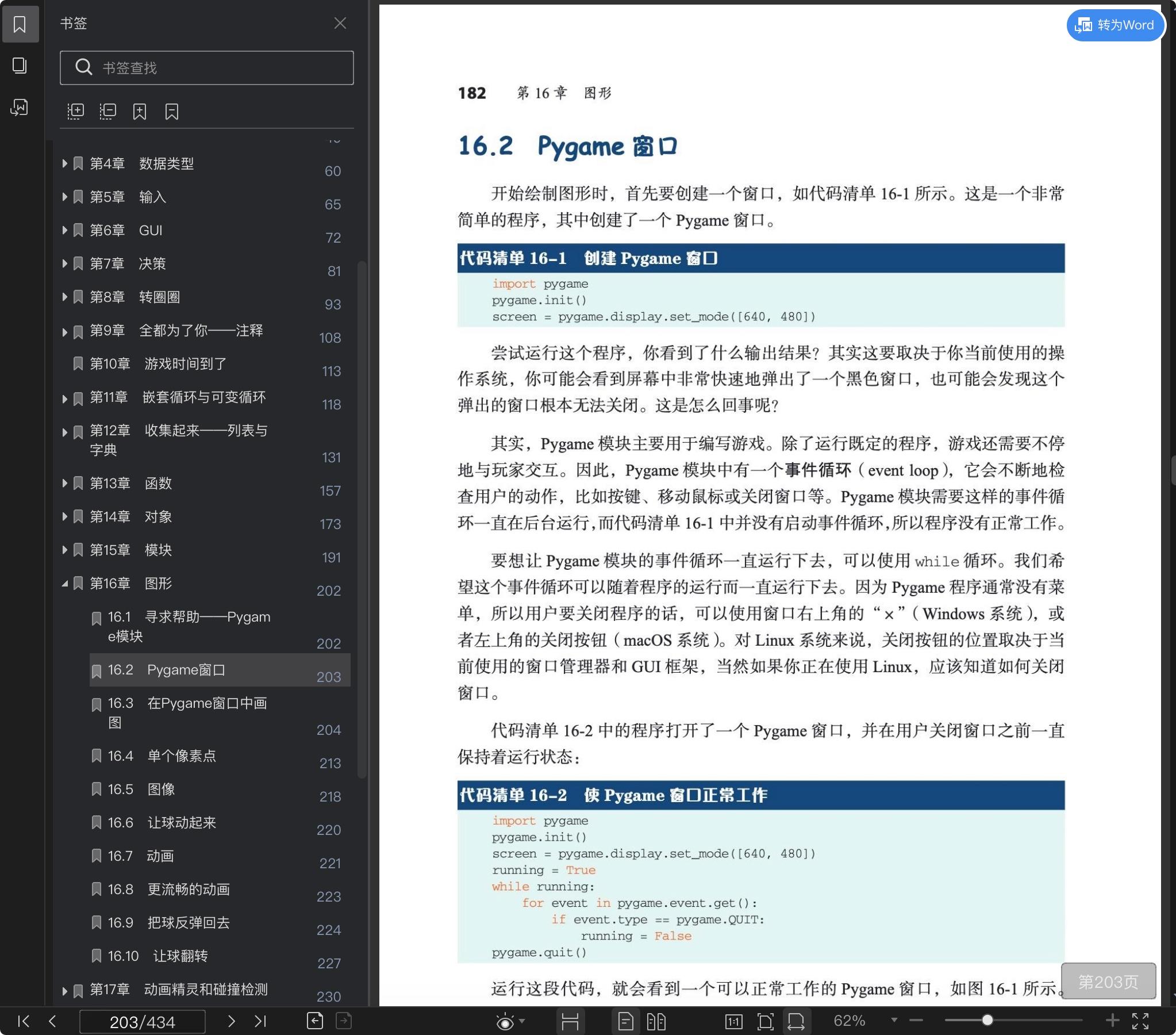Image resolution: width=1176 pixels, height=1035 pixels.
Task: Add a new bookmark icon
Action: tap(140, 111)
